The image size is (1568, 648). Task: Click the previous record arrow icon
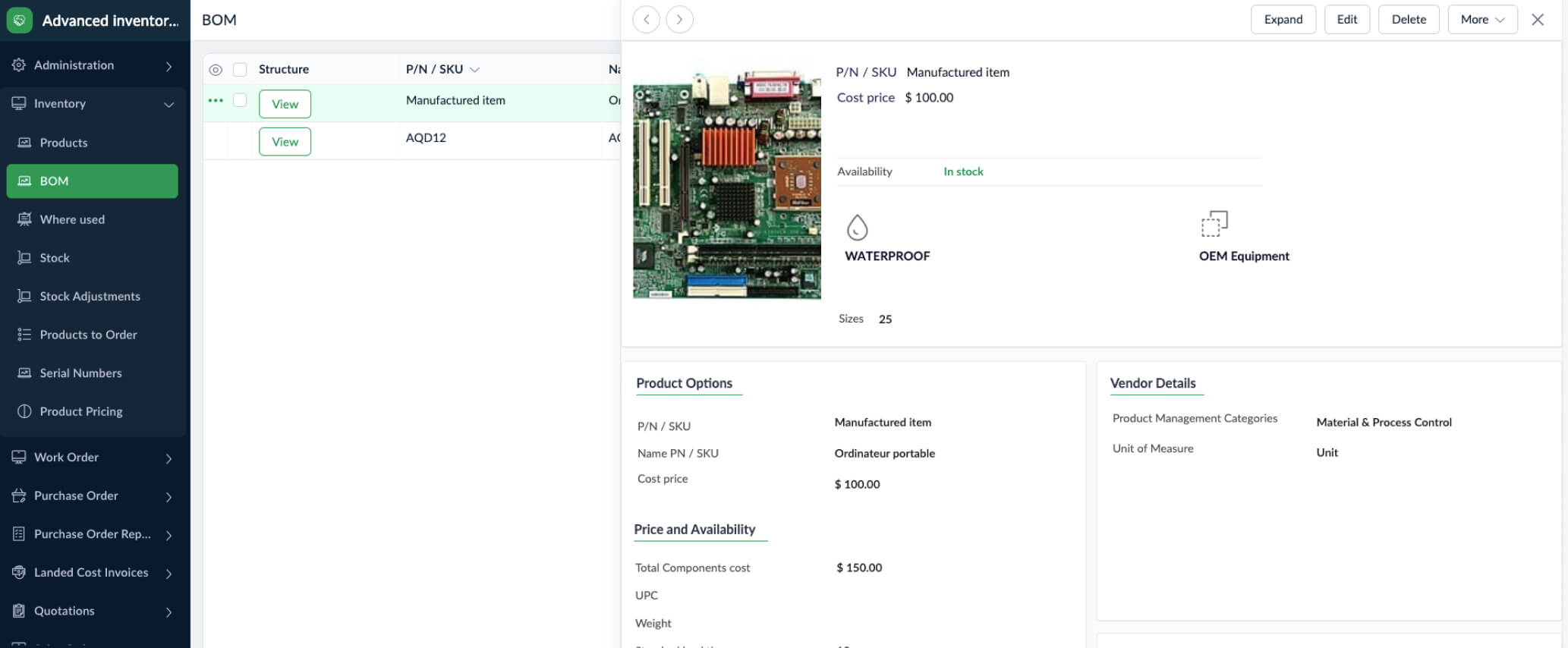click(x=646, y=20)
